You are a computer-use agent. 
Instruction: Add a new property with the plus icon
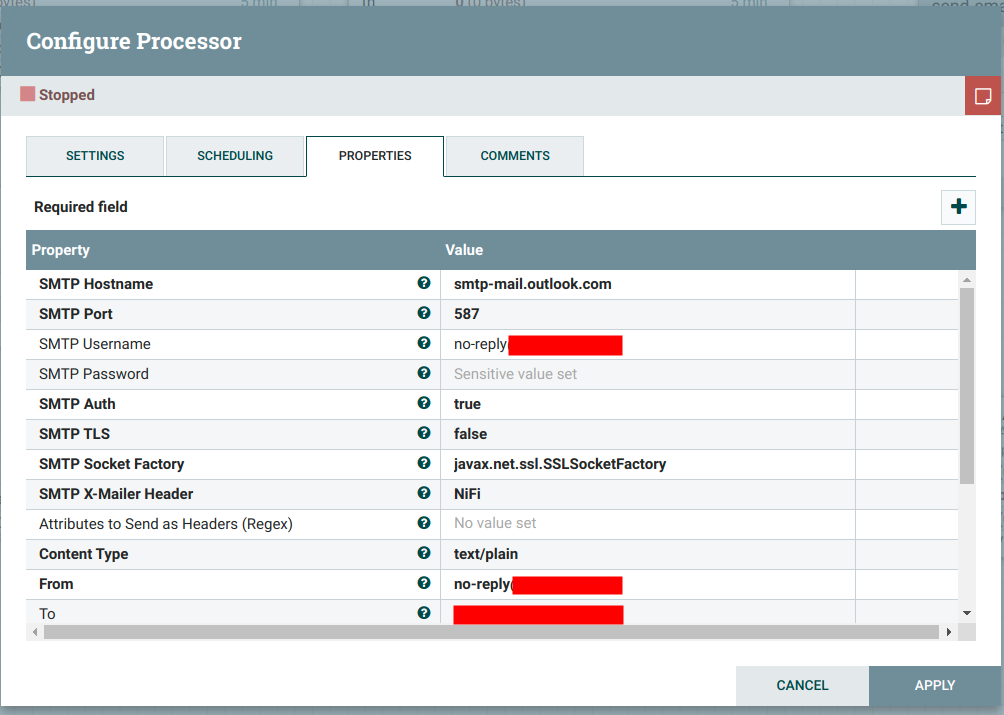[958, 207]
